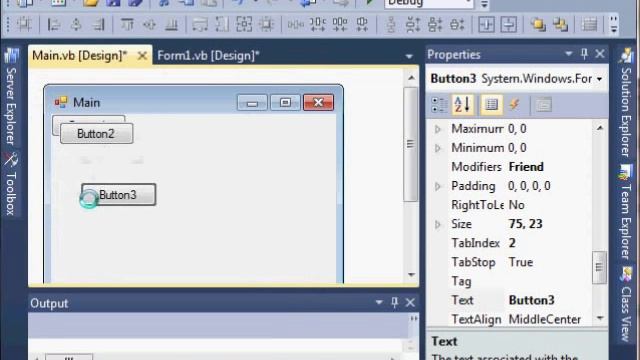Open the Output window position menu arrow
Image resolution: width=640 pixels, height=360 pixels.
click(379, 302)
